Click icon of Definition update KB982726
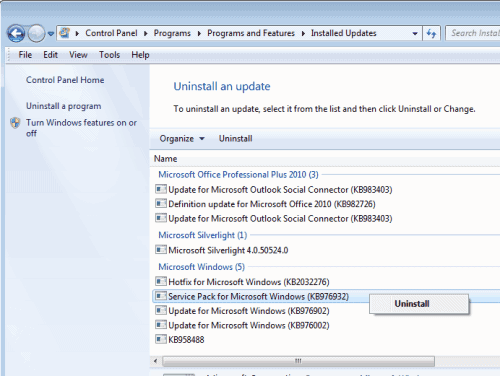 coord(161,203)
